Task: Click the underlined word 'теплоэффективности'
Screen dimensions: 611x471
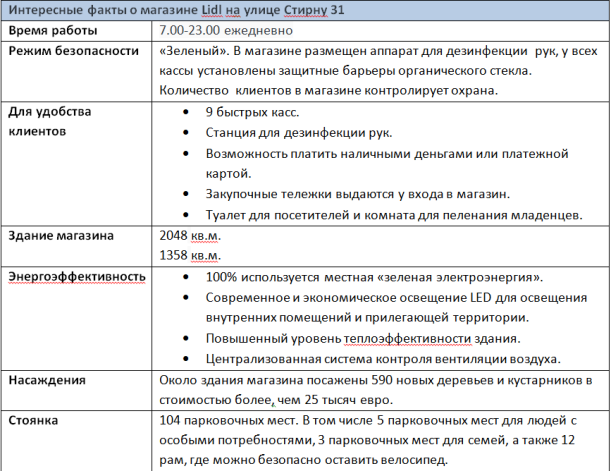Action: point(391,338)
